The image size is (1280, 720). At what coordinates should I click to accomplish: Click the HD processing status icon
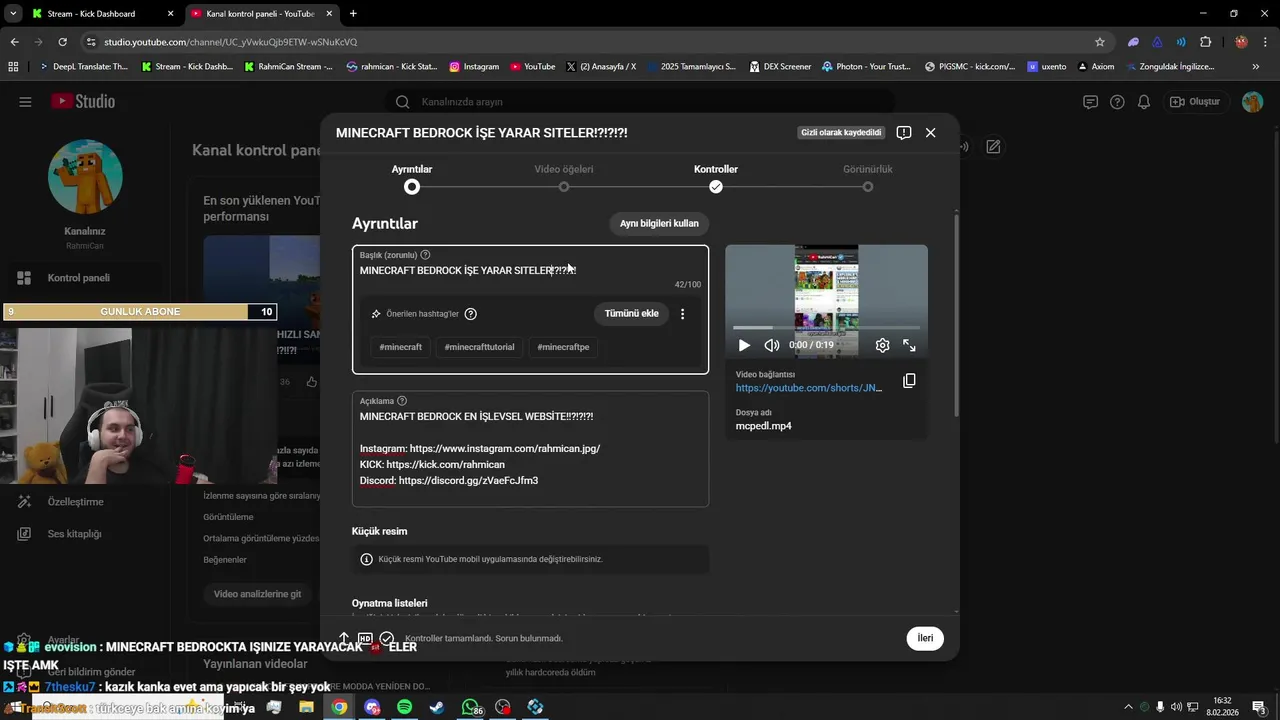click(x=365, y=638)
